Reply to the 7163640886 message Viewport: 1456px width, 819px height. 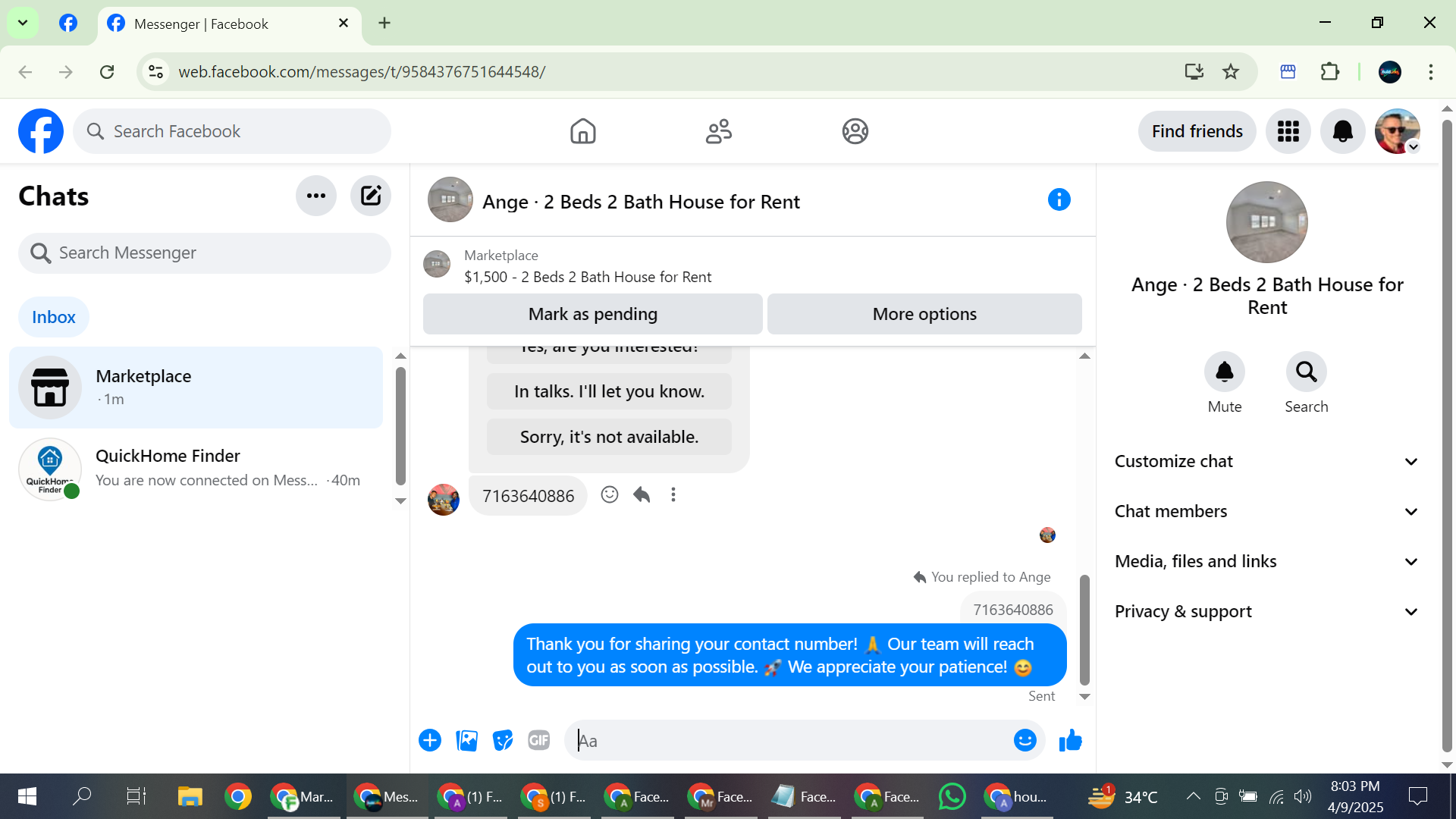coord(642,495)
